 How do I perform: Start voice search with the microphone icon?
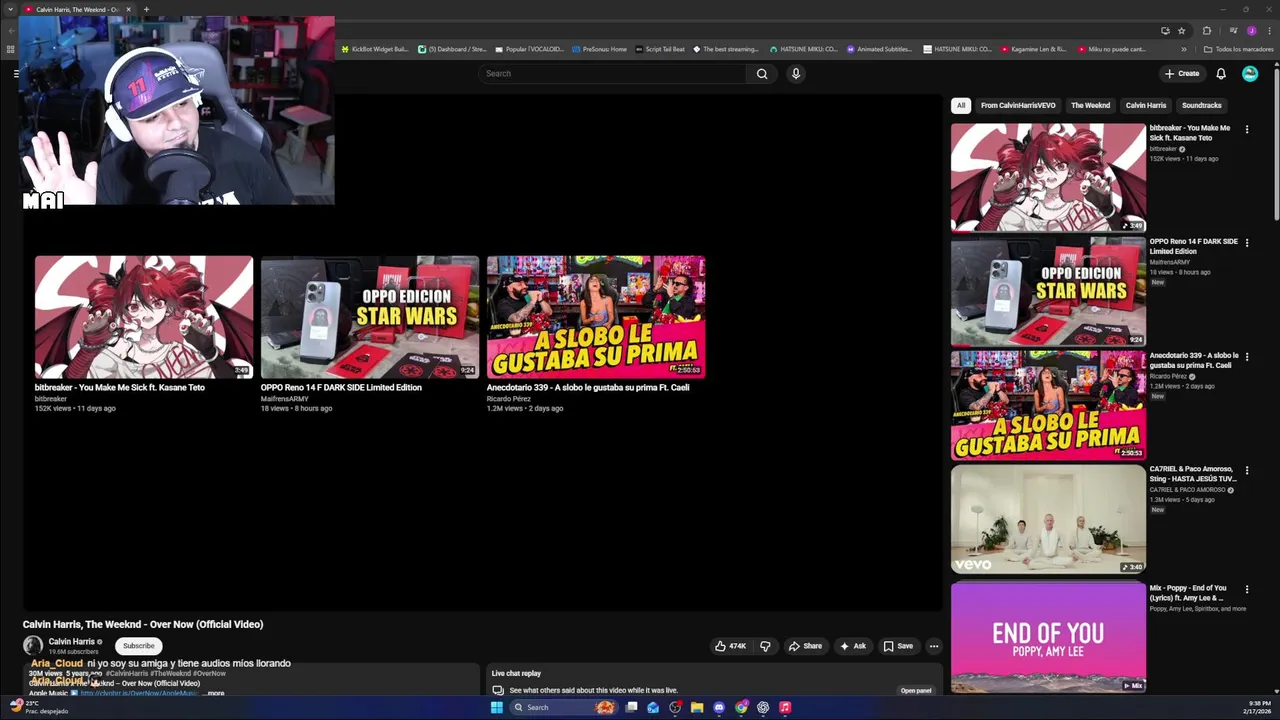tap(796, 73)
